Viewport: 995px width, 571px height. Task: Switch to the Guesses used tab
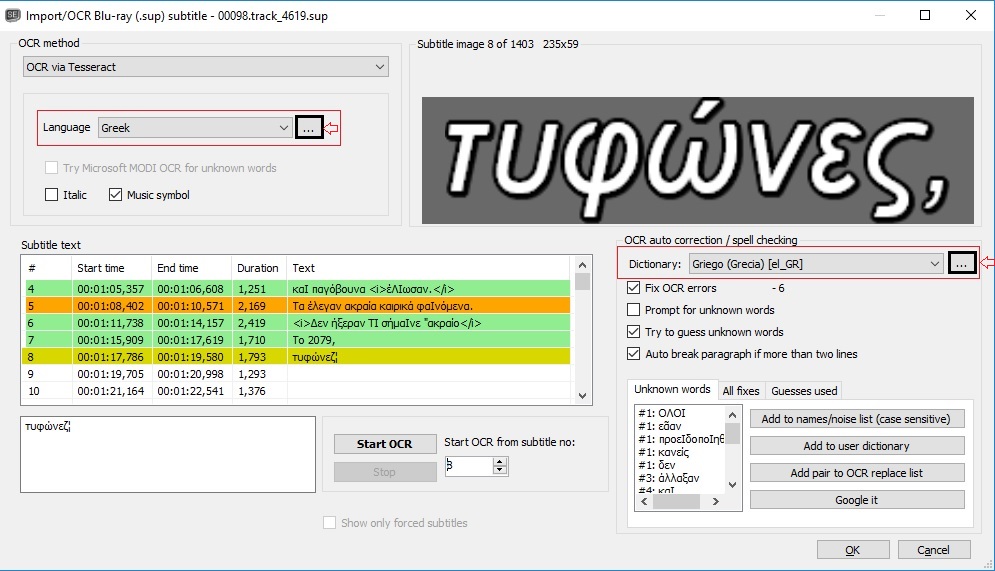pyautogui.click(x=804, y=391)
